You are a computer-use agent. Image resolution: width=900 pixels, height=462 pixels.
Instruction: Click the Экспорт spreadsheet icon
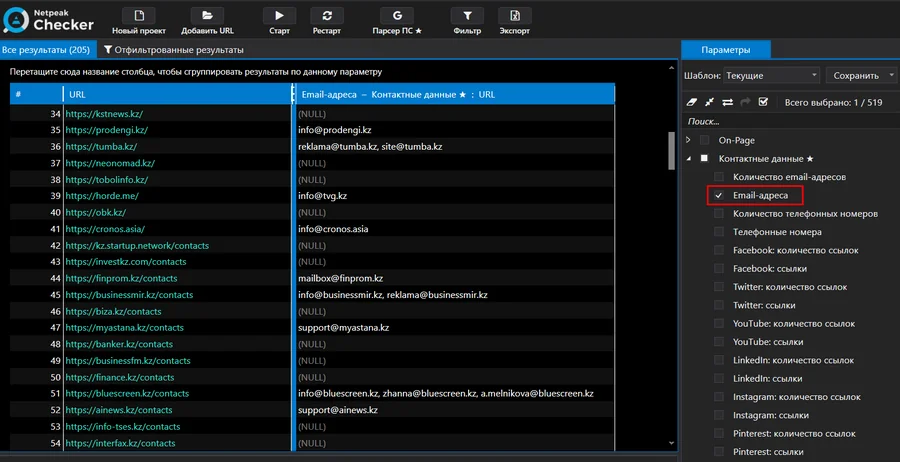click(x=515, y=16)
